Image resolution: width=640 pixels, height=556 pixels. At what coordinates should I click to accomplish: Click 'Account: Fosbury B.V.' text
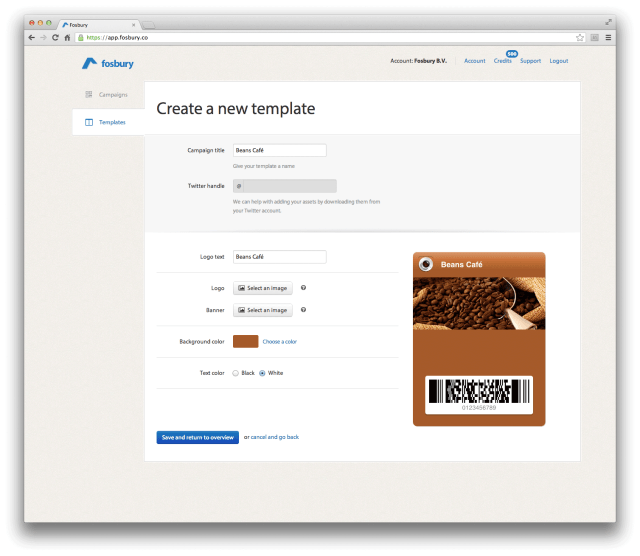(x=418, y=61)
